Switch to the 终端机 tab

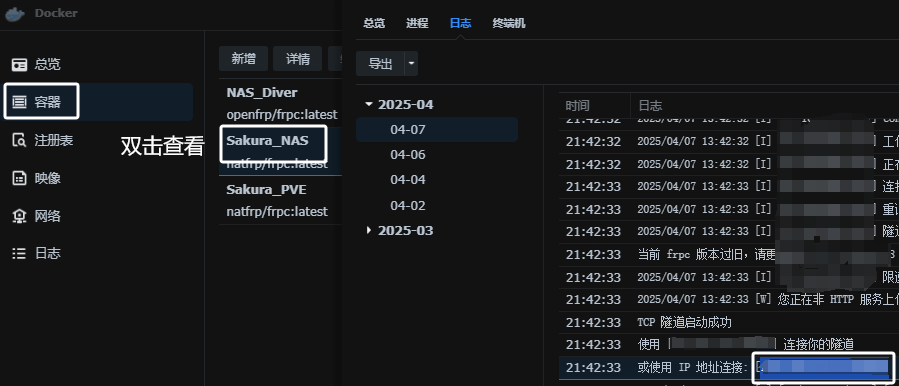tap(509, 24)
